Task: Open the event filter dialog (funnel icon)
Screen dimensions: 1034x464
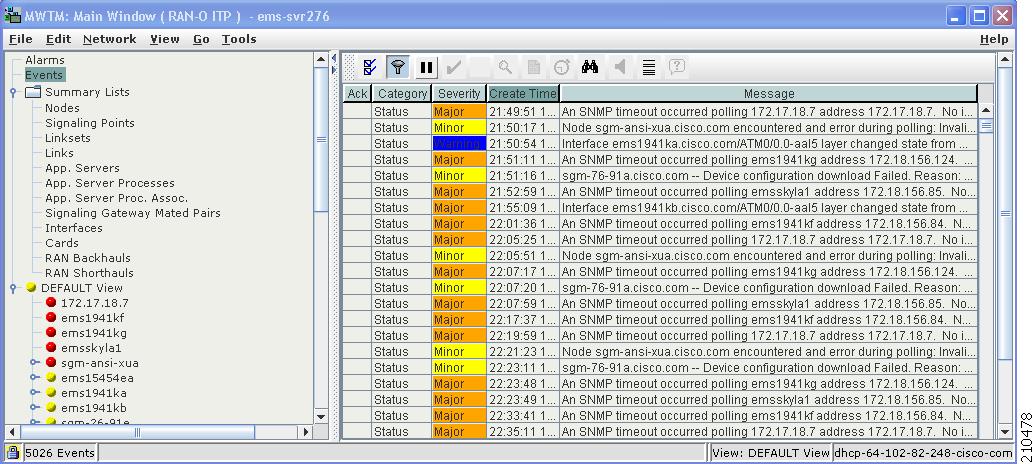Action: [x=397, y=67]
